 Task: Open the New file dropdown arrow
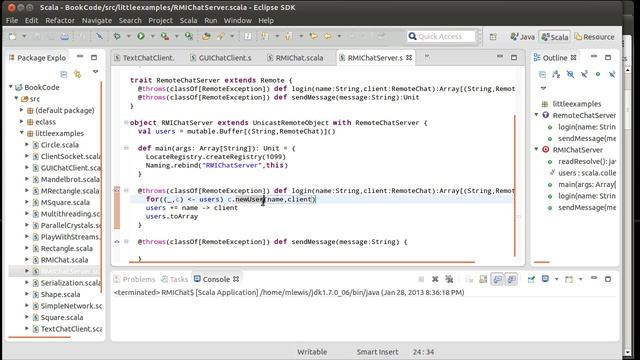coord(24,36)
